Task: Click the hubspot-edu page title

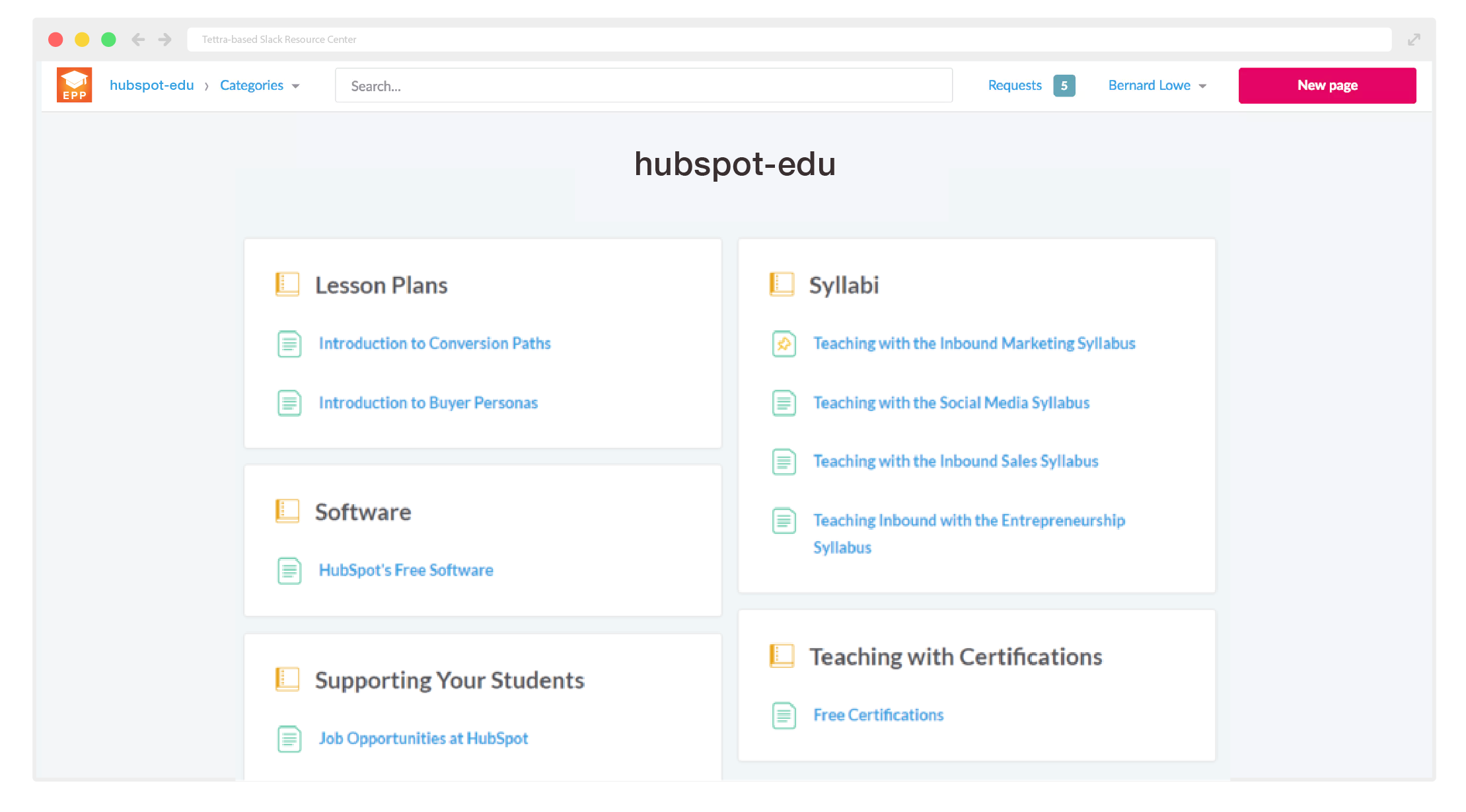Action: point(735,164)
